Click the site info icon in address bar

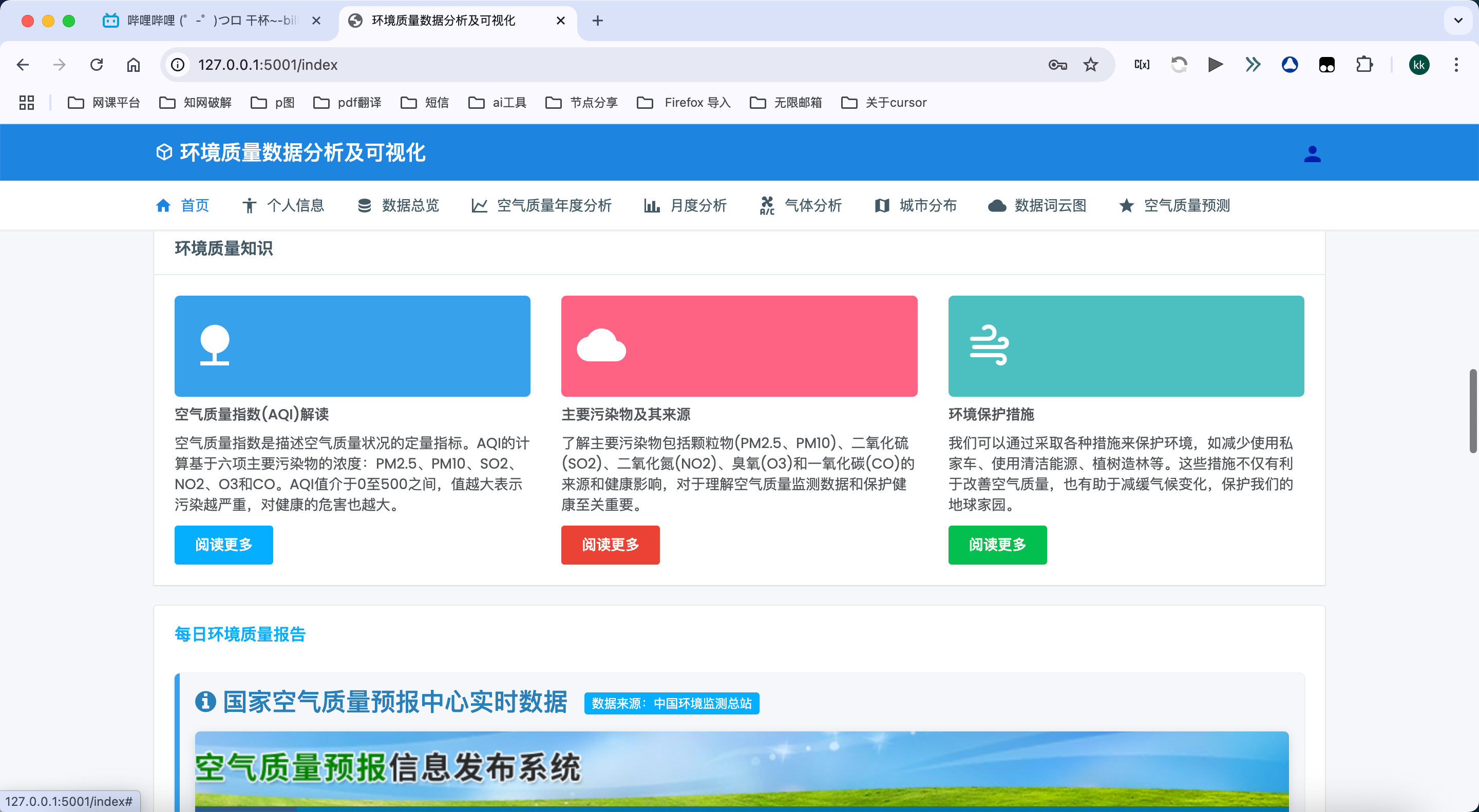point(178,65)
